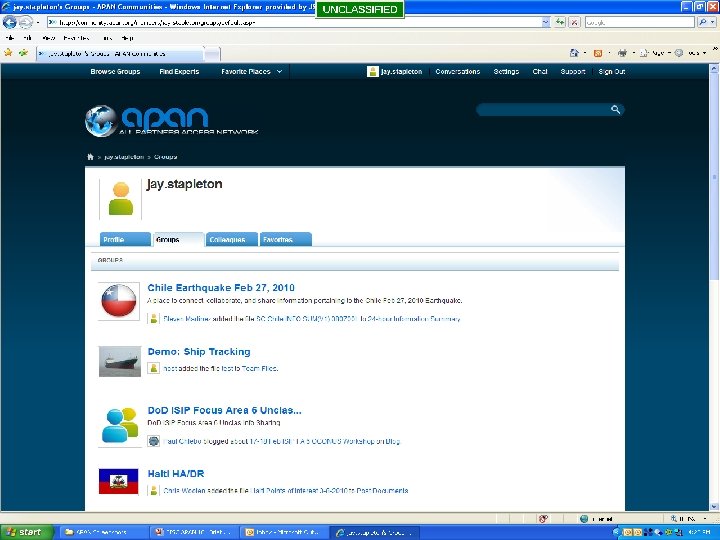This screenshot has height=540, width=720.
Task: Open the address bar dropdown arrow
Action: point(546,22)
